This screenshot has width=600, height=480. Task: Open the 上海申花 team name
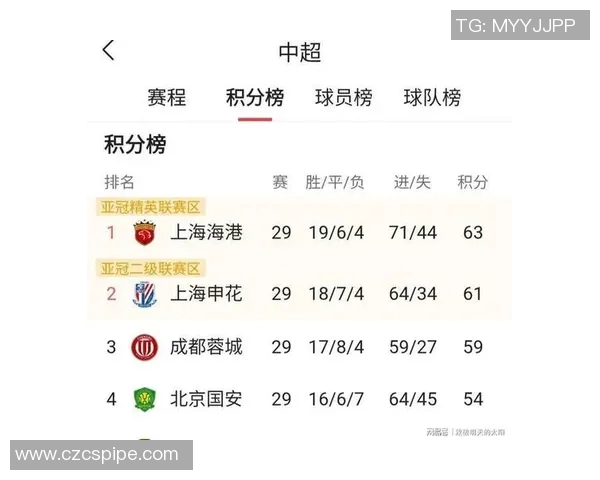pyautogui.click(x=206, y=294)
